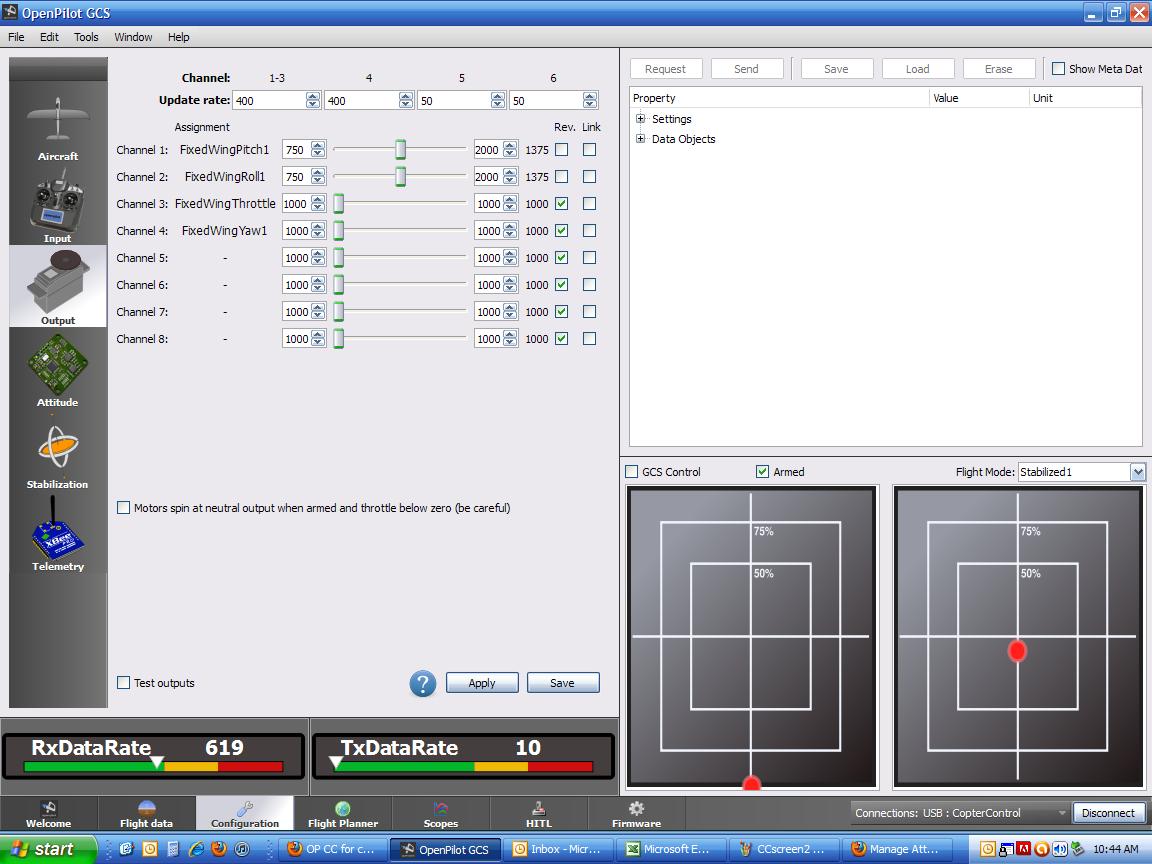Open the Stabilization gyroscope panel
This screenshot has width=1152, height=864.
pos(58,452)
